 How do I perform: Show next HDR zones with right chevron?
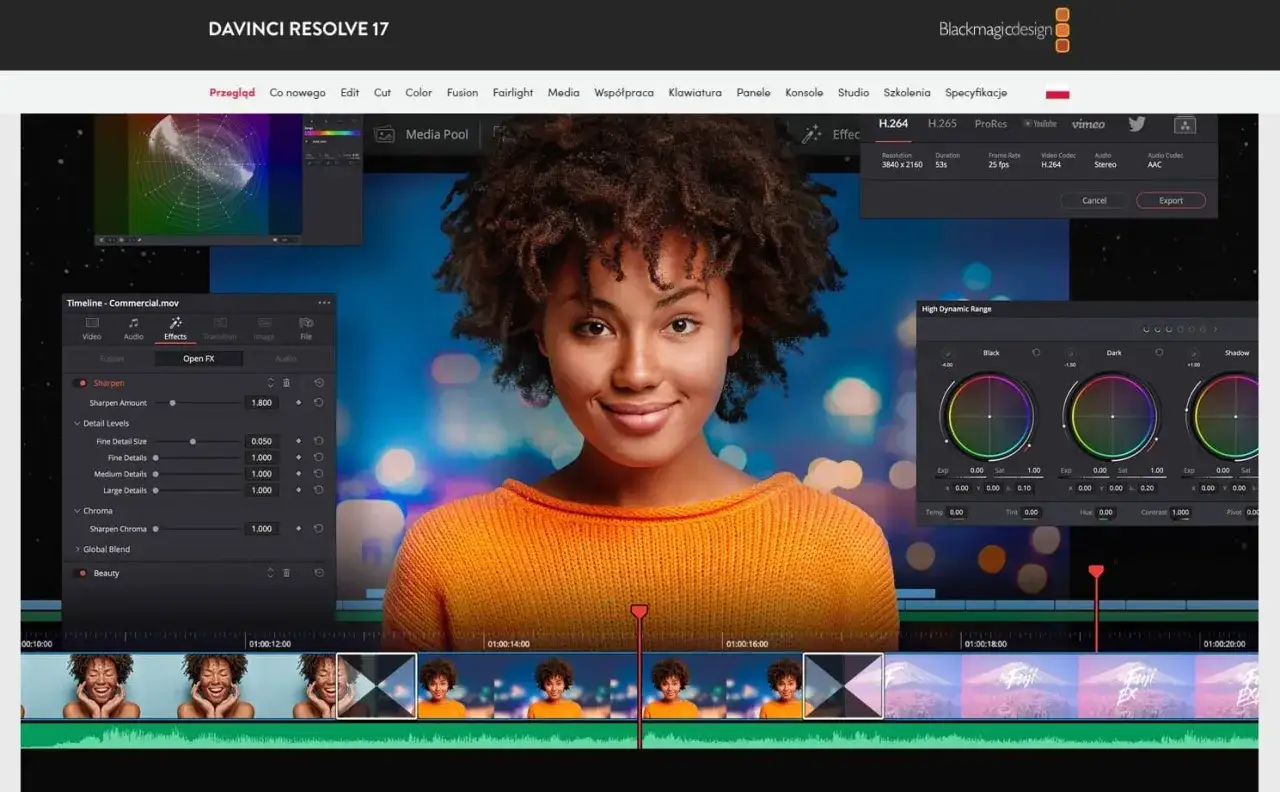point(1216,329)
